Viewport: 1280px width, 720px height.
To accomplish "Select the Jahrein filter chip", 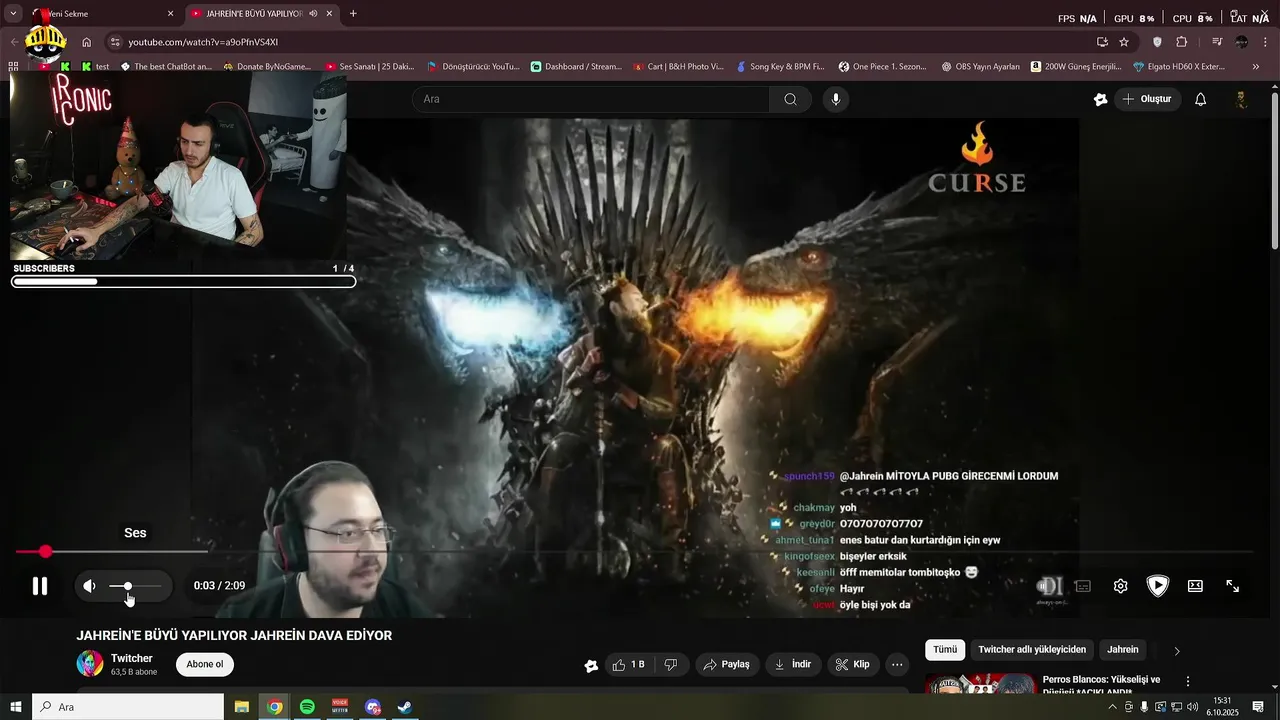I will (1123, 650).
